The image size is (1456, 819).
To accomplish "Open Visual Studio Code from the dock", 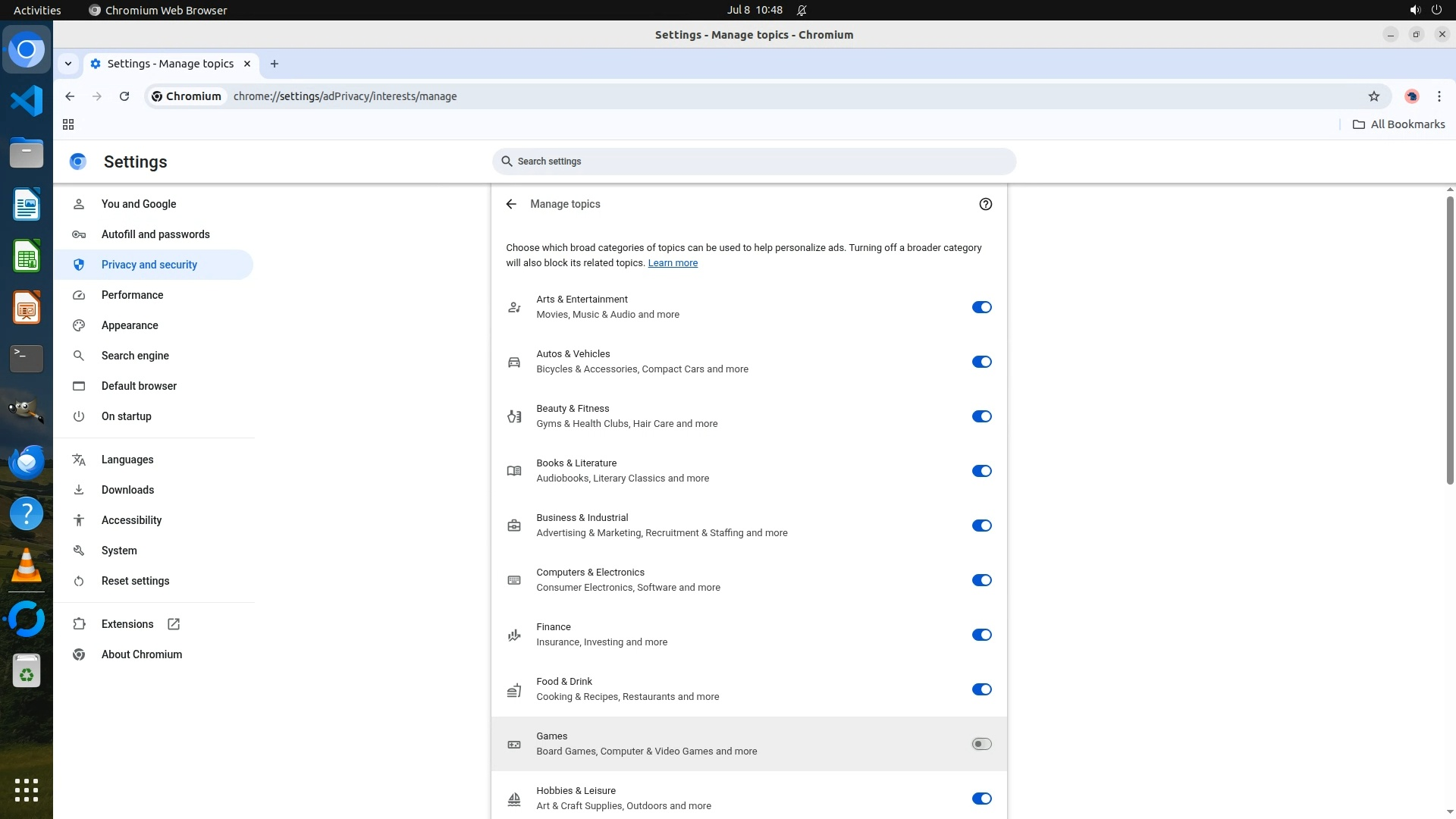I will (27, 101).
